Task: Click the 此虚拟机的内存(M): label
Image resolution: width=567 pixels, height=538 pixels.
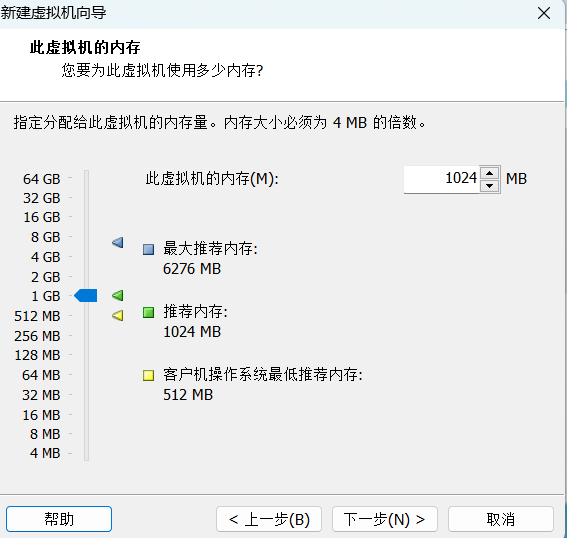Action: (x=212, y=179)
